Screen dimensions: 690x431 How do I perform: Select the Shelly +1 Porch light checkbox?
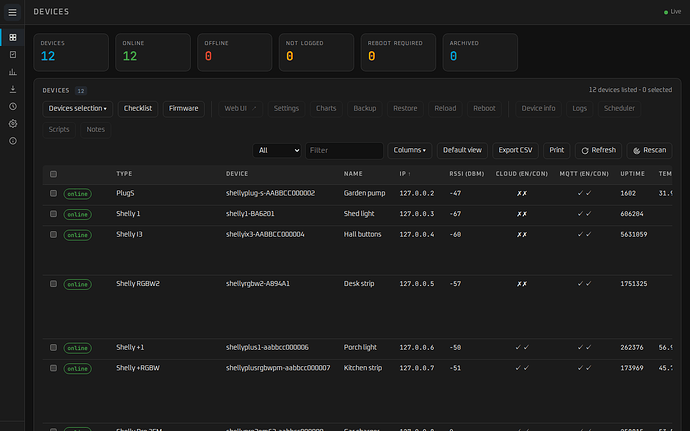point(53,348)
